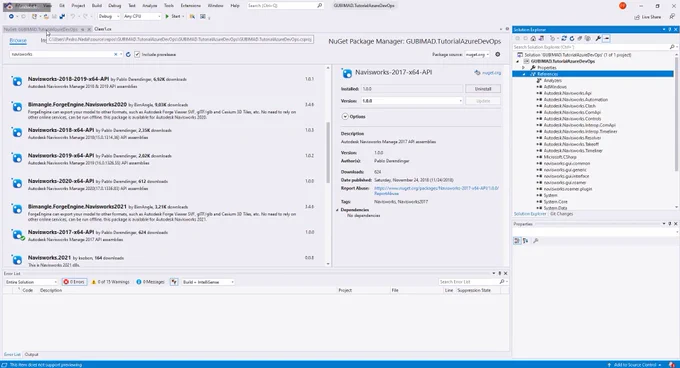Click the Navigate Backward toolbar icon
The image size is (680, 368).
point(11,16)
